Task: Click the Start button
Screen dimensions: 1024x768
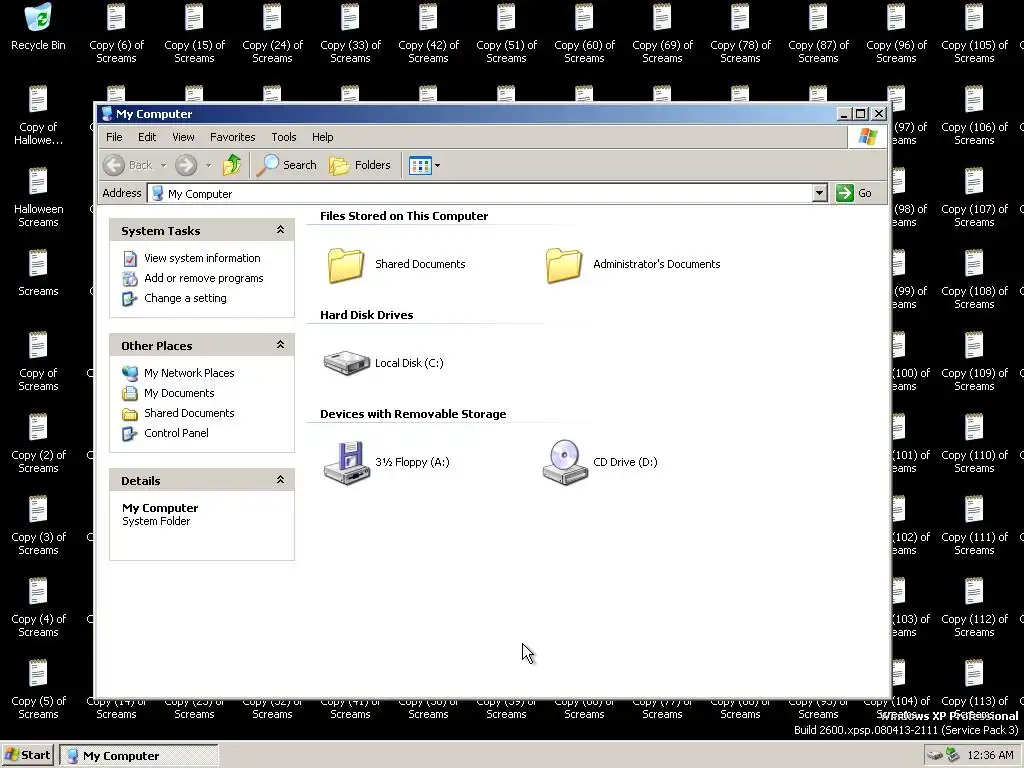Action: 27,756
